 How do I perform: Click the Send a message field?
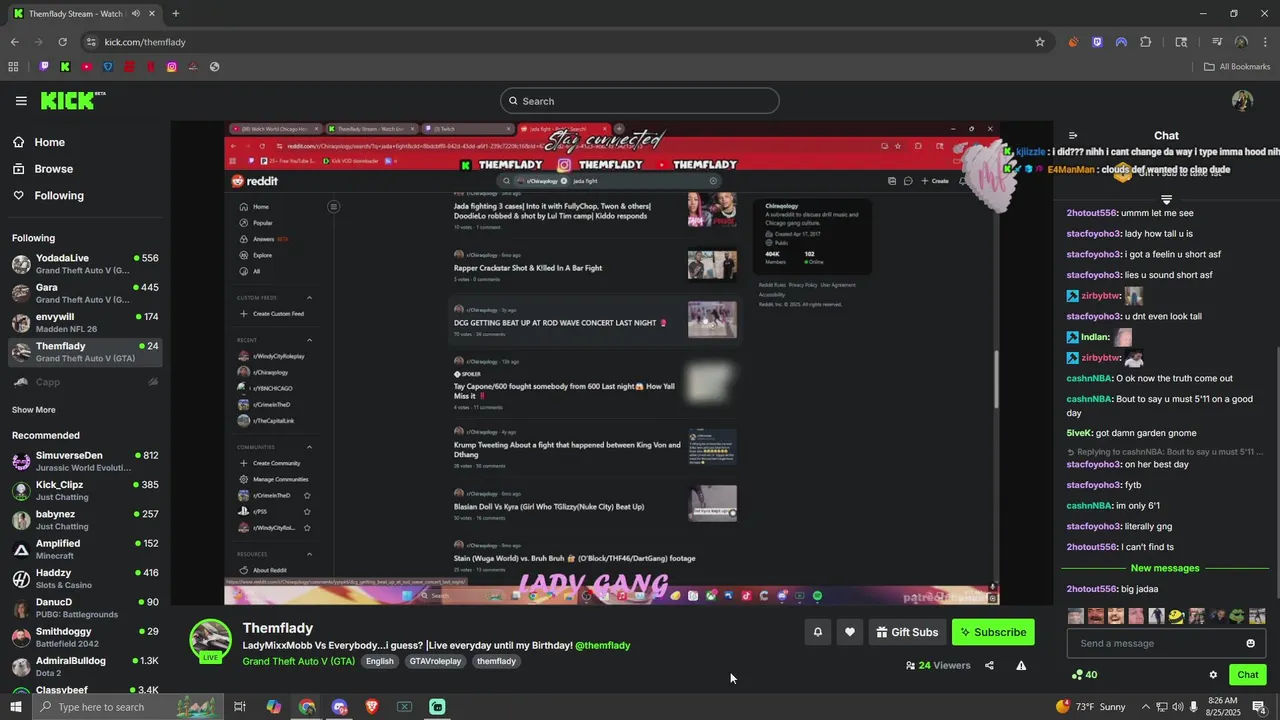click(x=1156, y=643)
